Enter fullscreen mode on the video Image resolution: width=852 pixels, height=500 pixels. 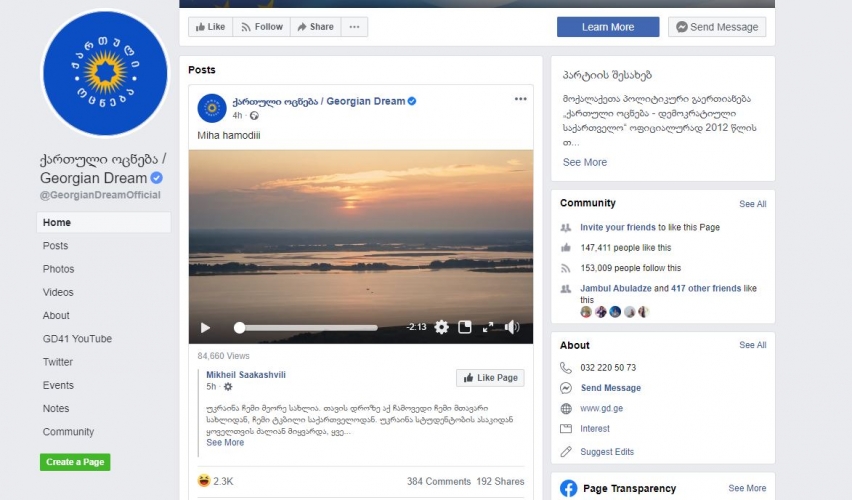(488, 327)
